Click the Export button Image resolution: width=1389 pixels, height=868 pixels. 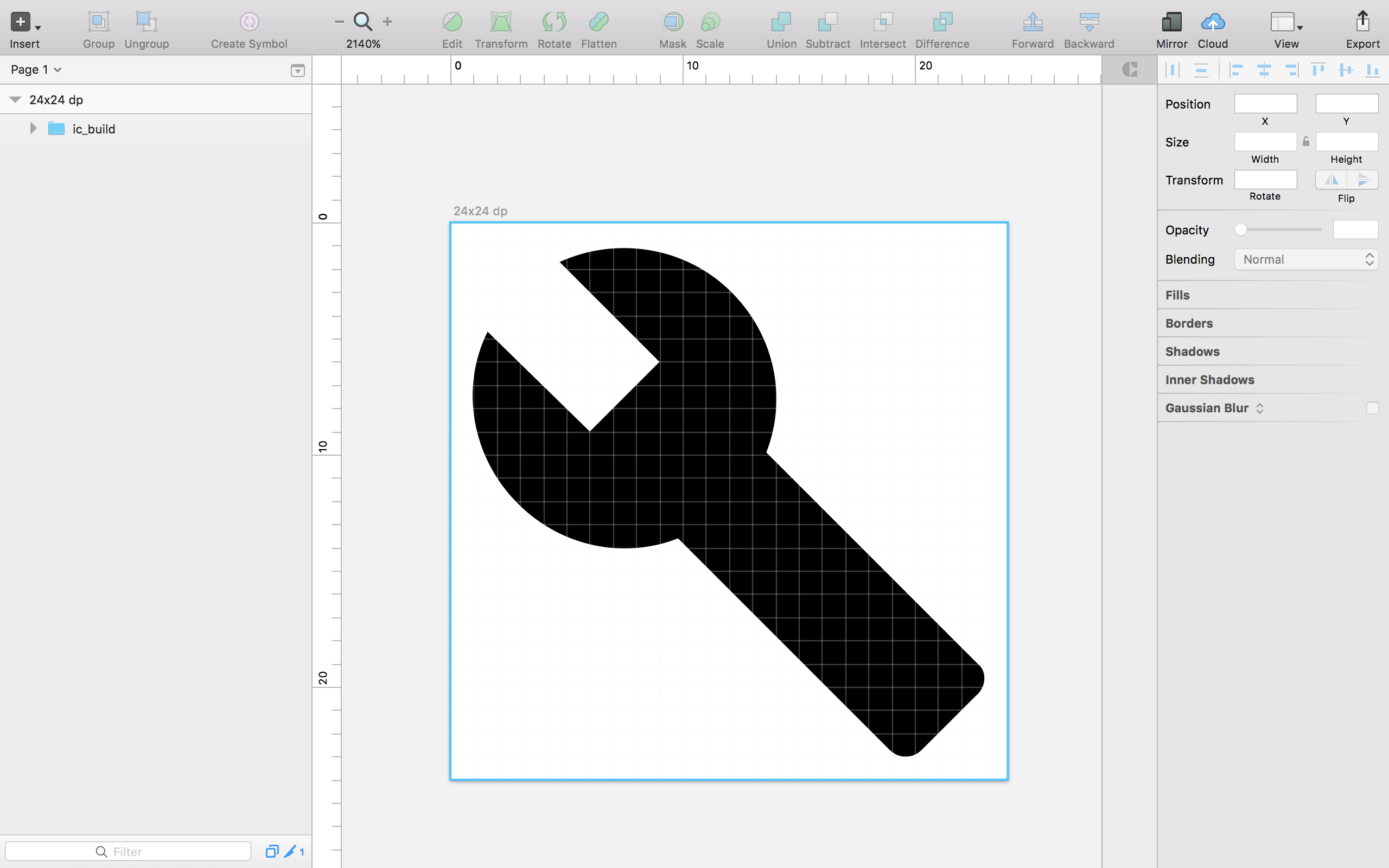pos(1362,29)
